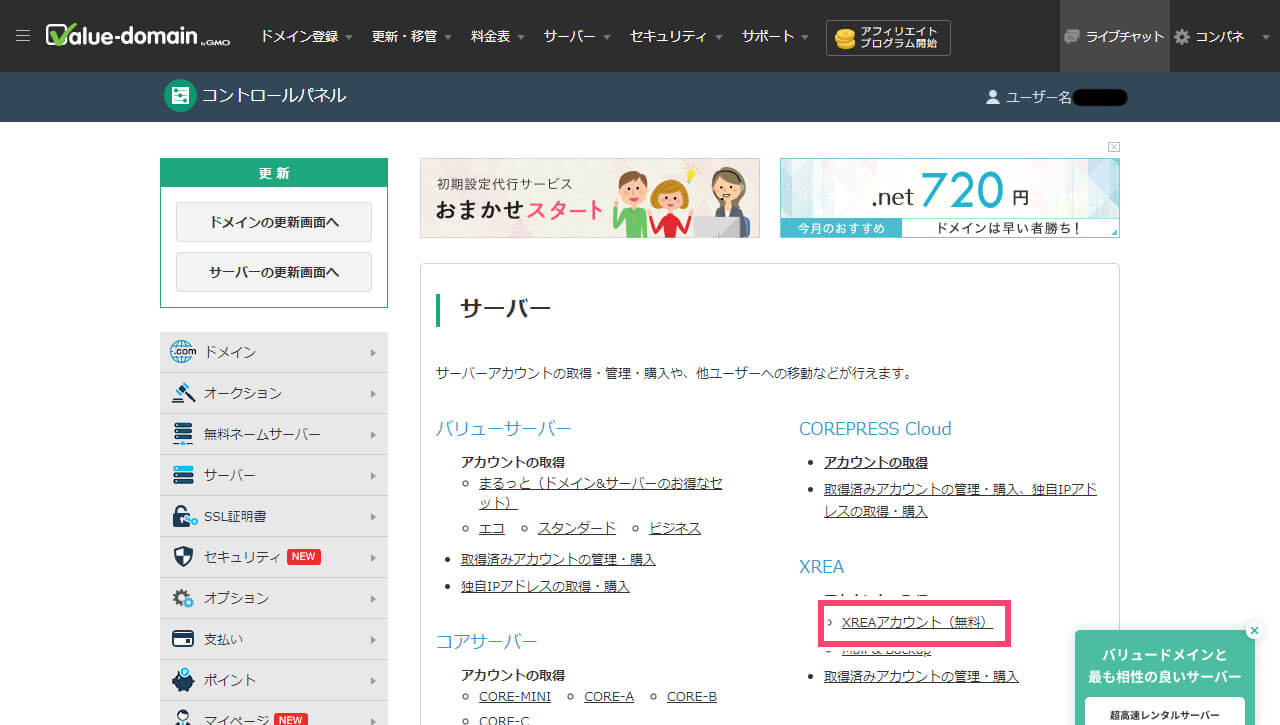1280x725 pixels.
Task: Click the ポイント piggy bank icon
Action: [183, 680]
